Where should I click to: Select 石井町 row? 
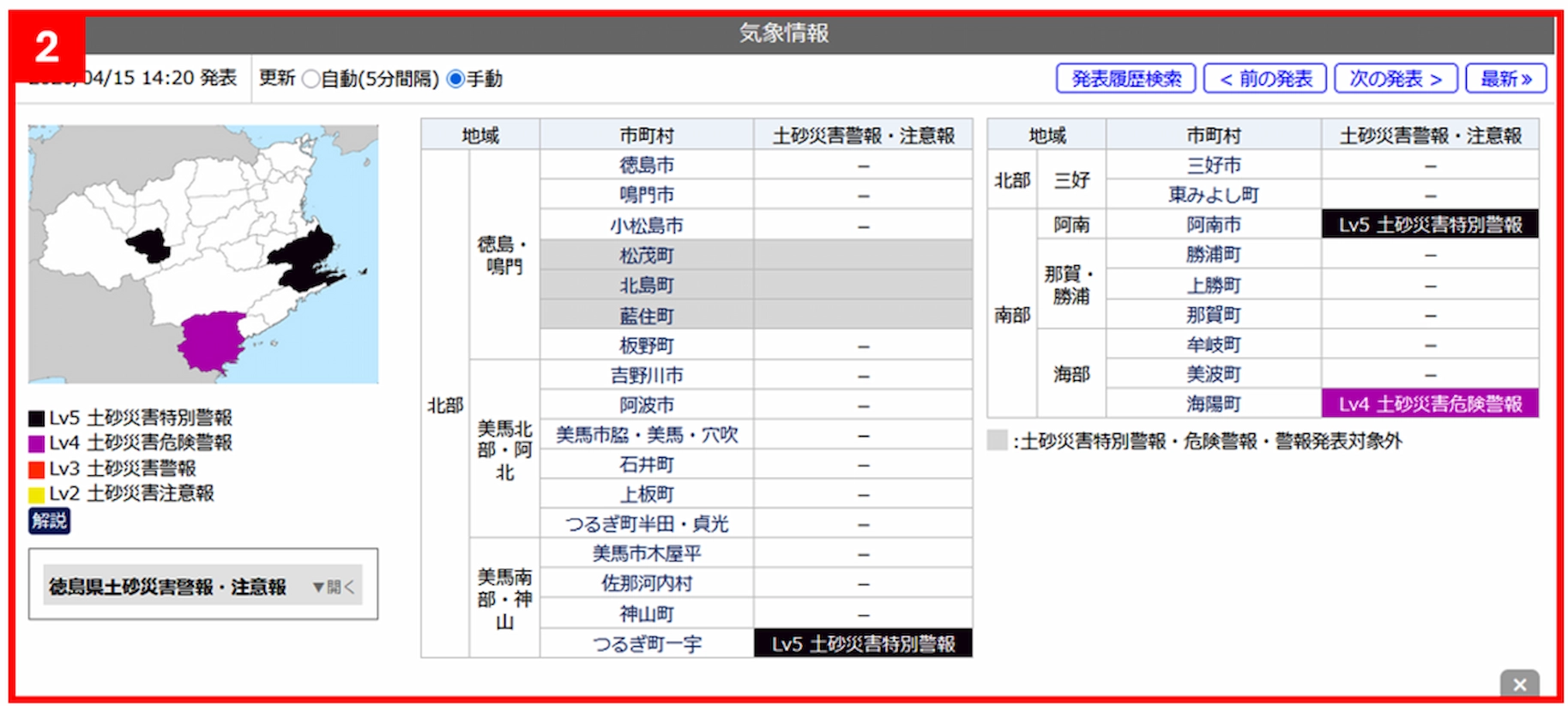(x=756, y=464)
